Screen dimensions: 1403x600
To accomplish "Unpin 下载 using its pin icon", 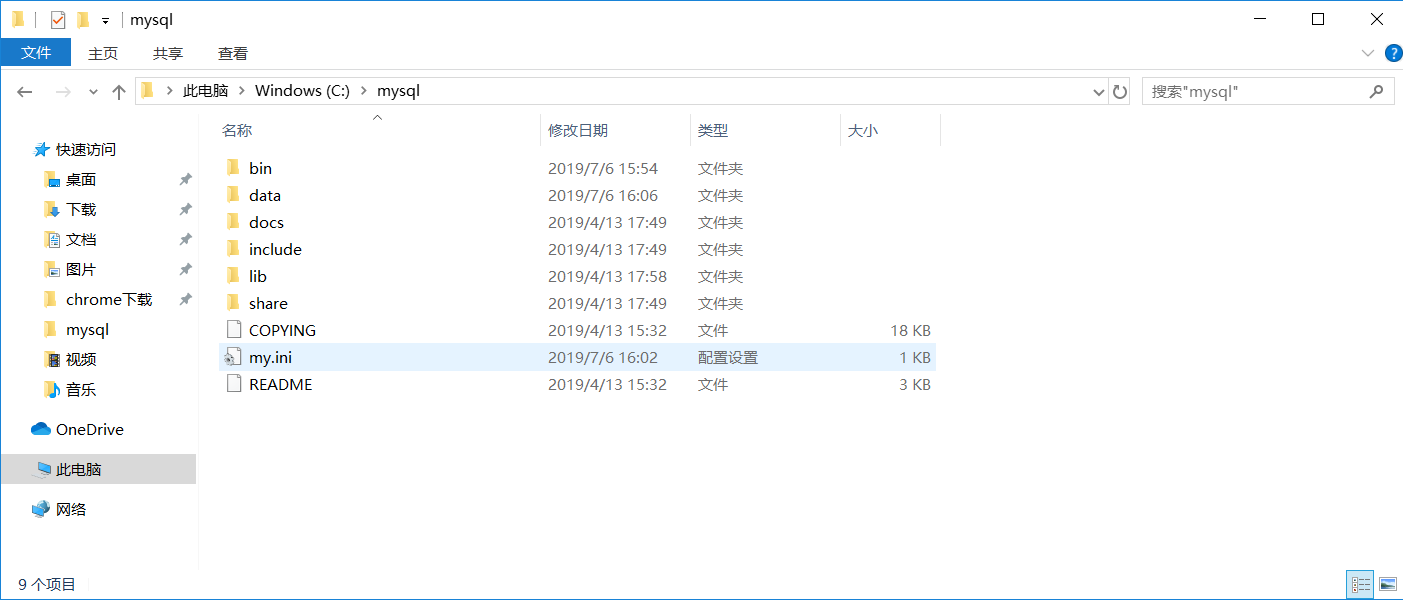I will click(185, 209).
